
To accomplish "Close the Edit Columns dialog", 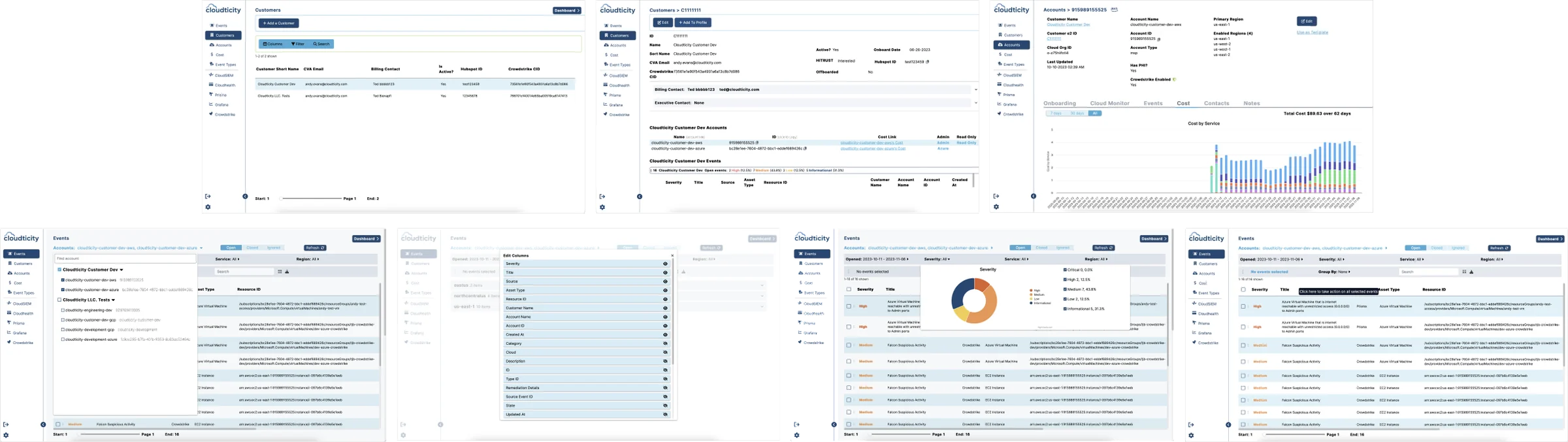I will [672, 255].
